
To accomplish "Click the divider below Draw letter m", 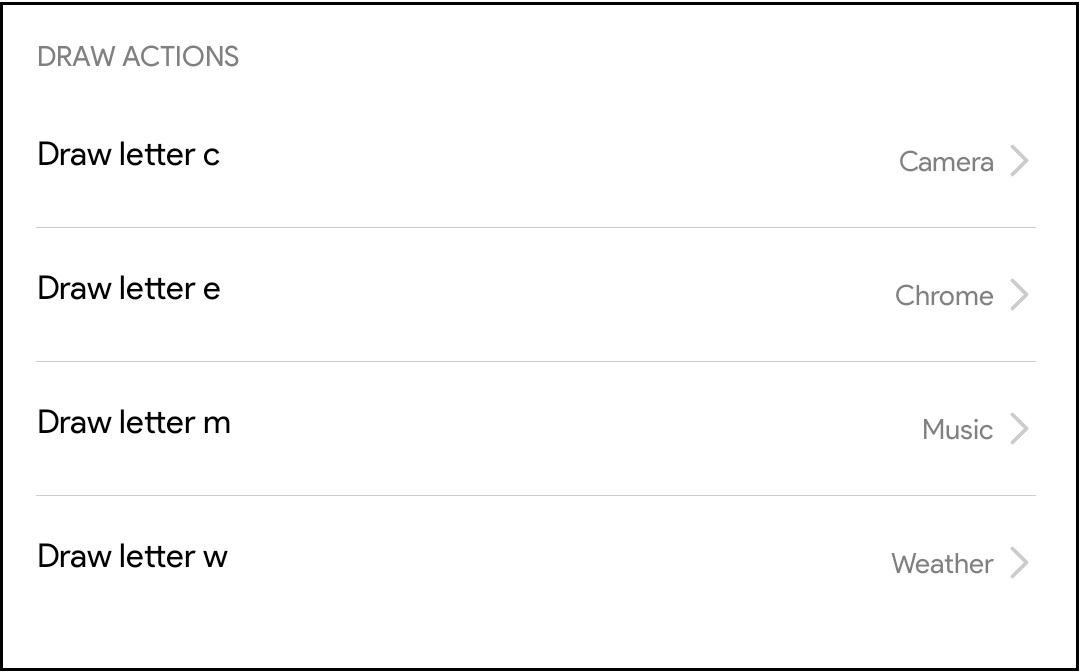I will tap(536, 495).
